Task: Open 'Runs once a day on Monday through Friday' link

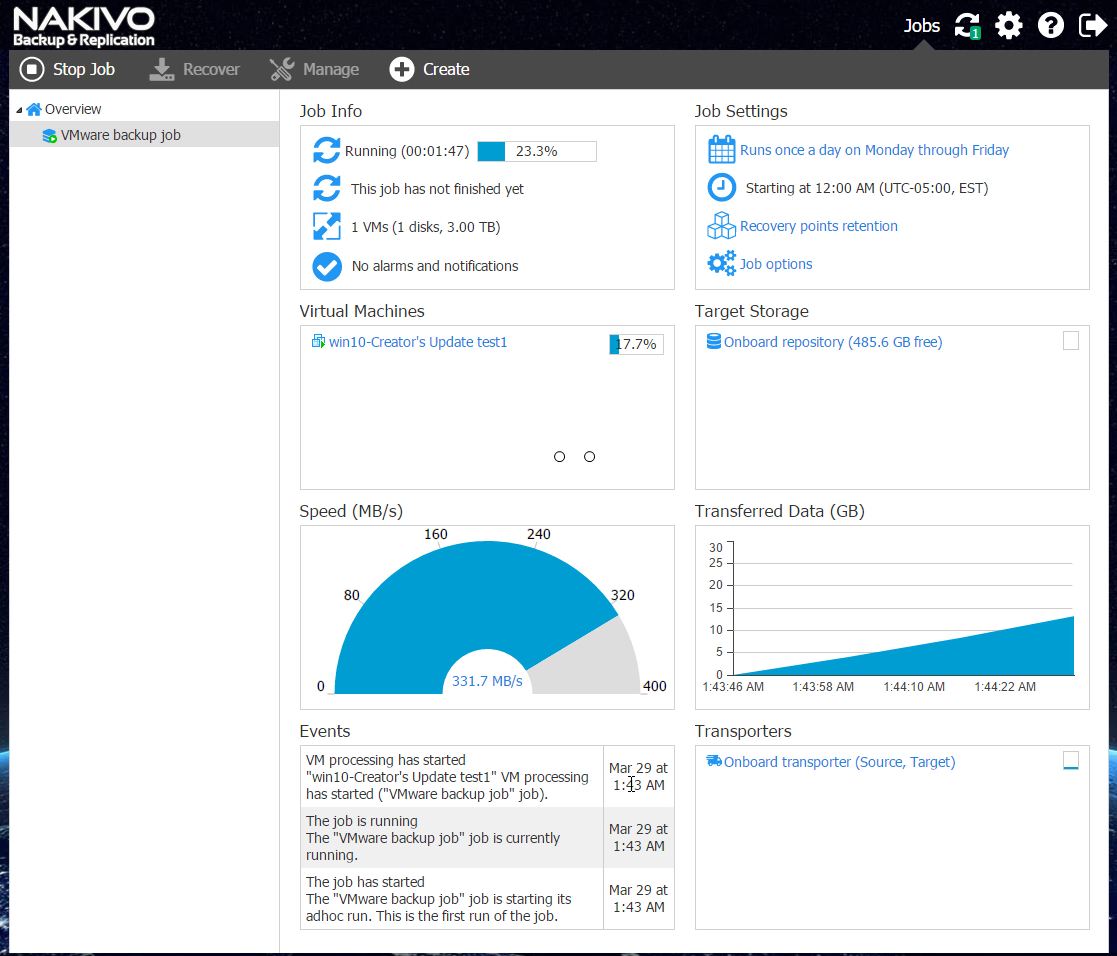Action: [874, 150]
